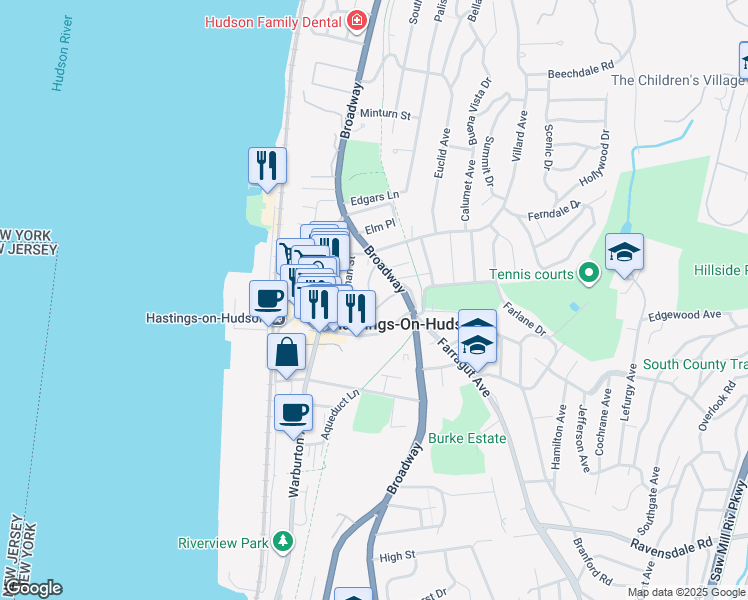Select the South County Trail label
This screenshot has width=748, height=600.
[695, 364]
